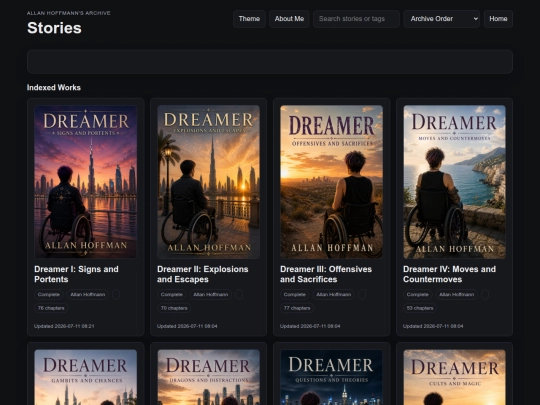This screenshot has height=405, width=540.
Task: Click the Updated 08:21 timestamp on Dreamer I
Action: 64,326
